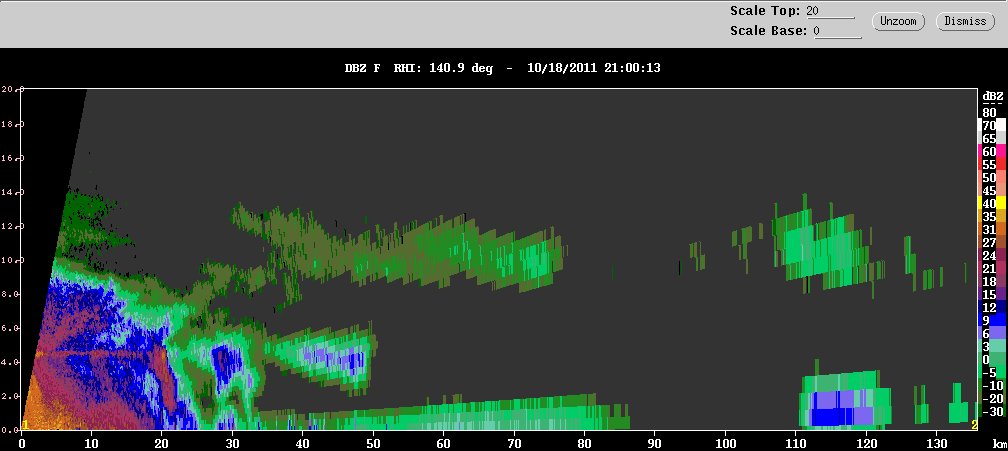Click the Unzoom button
The height and width of the screenshot is (451, 1008).
pos(897,21)
